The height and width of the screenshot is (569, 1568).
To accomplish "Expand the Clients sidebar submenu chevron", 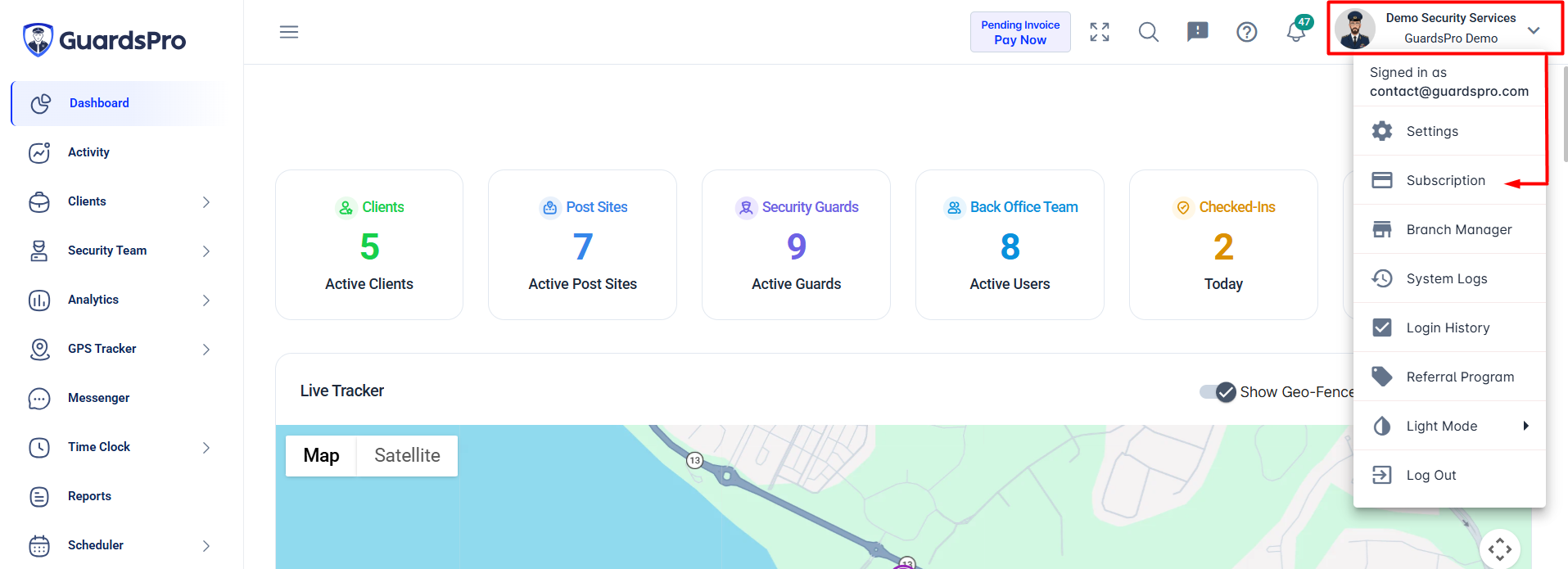I will [206, 202].
